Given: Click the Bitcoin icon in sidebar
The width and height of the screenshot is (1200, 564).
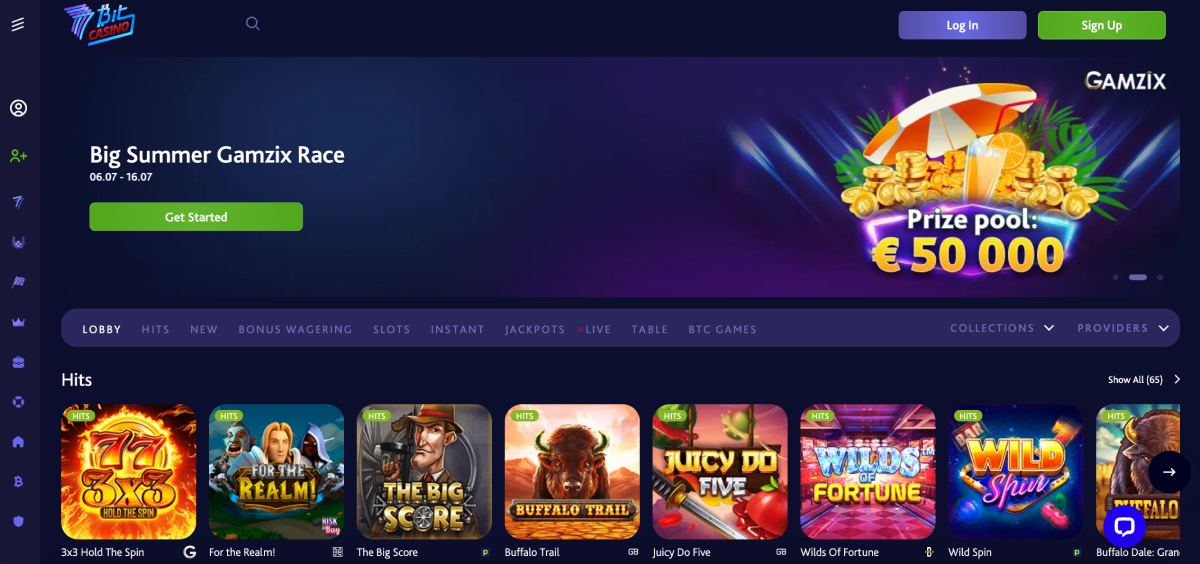Looking at the screenshot, I should 18,482.
